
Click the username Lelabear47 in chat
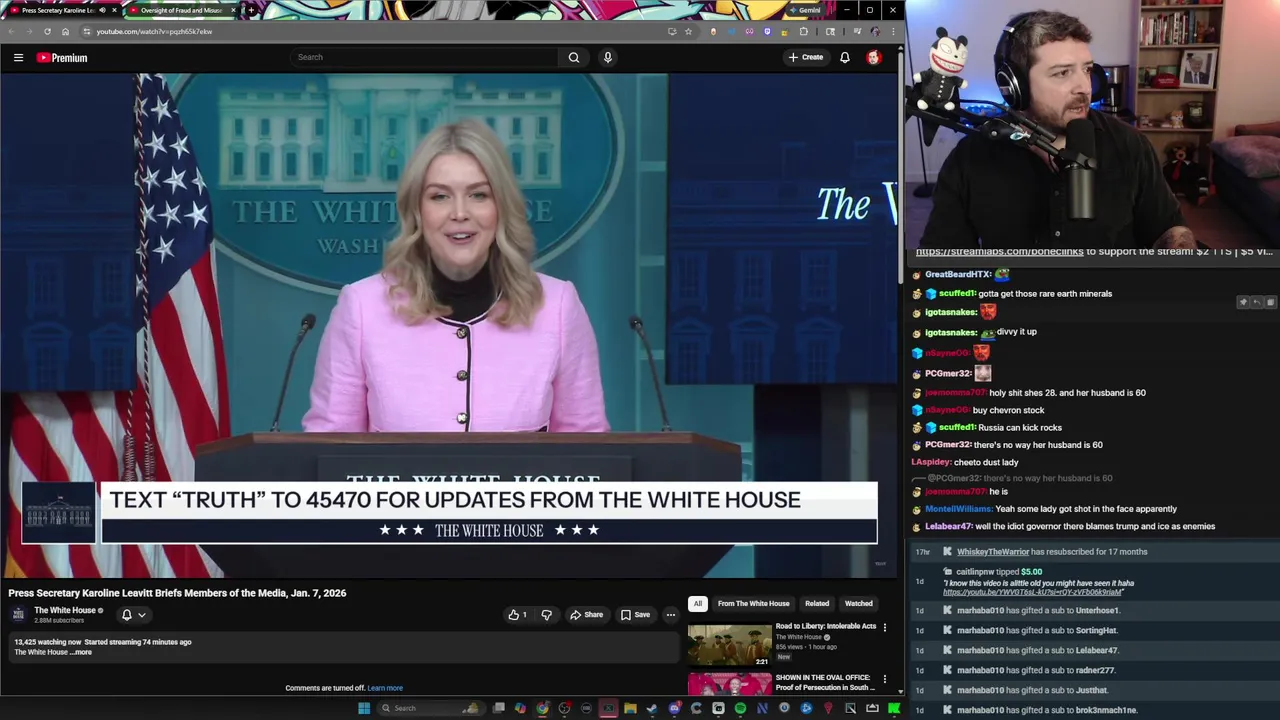pyautogui.click(x=948, y=527)
